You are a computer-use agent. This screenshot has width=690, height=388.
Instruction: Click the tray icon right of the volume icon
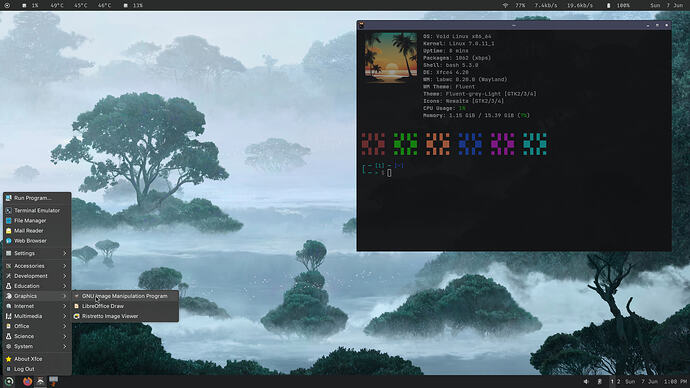coord(599,382)
